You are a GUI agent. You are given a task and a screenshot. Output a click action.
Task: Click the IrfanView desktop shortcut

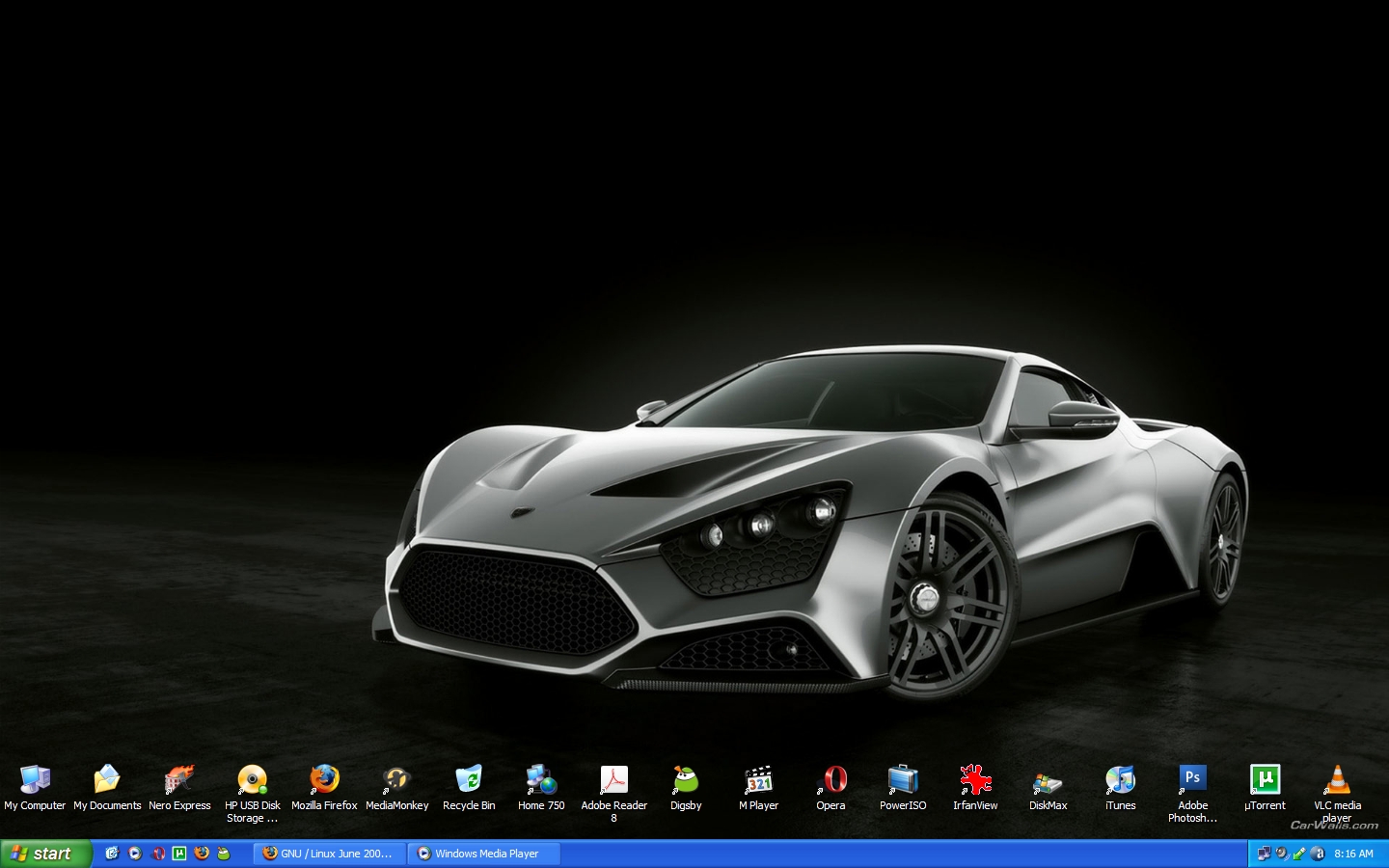975,780
